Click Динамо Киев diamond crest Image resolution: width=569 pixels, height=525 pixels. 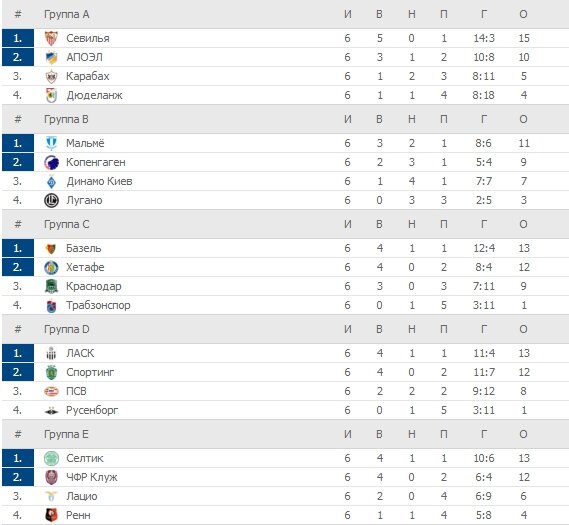coord(51,181)
